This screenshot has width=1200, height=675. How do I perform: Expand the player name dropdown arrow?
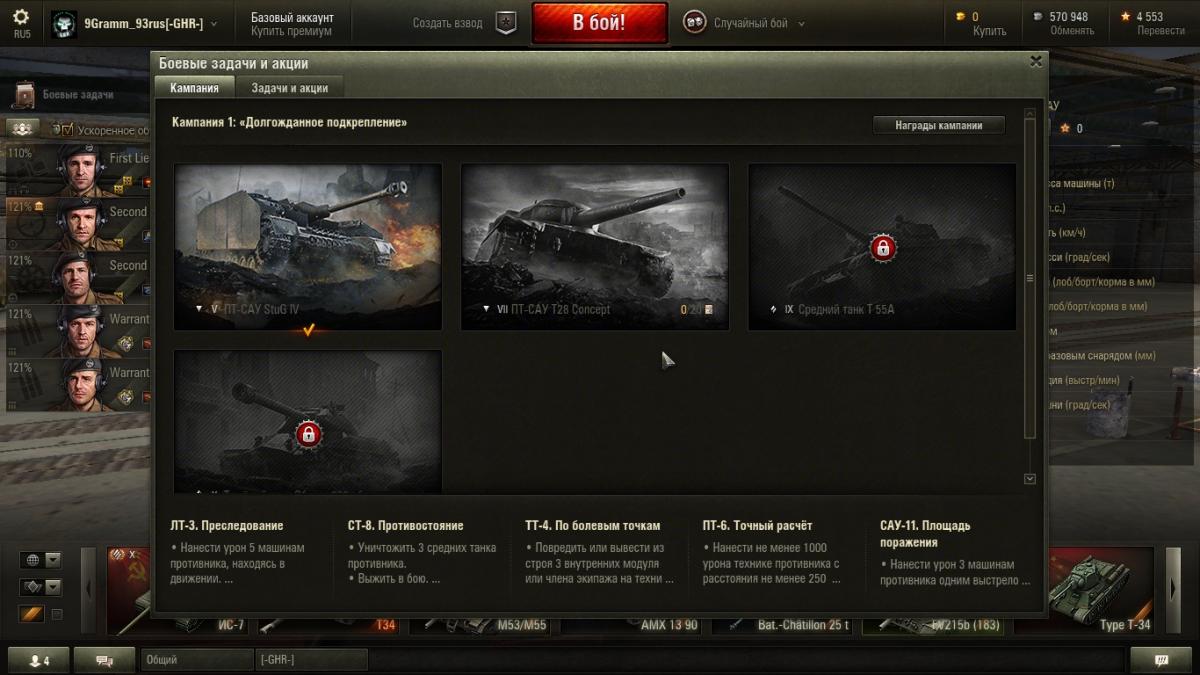click(x=214, y=23)
